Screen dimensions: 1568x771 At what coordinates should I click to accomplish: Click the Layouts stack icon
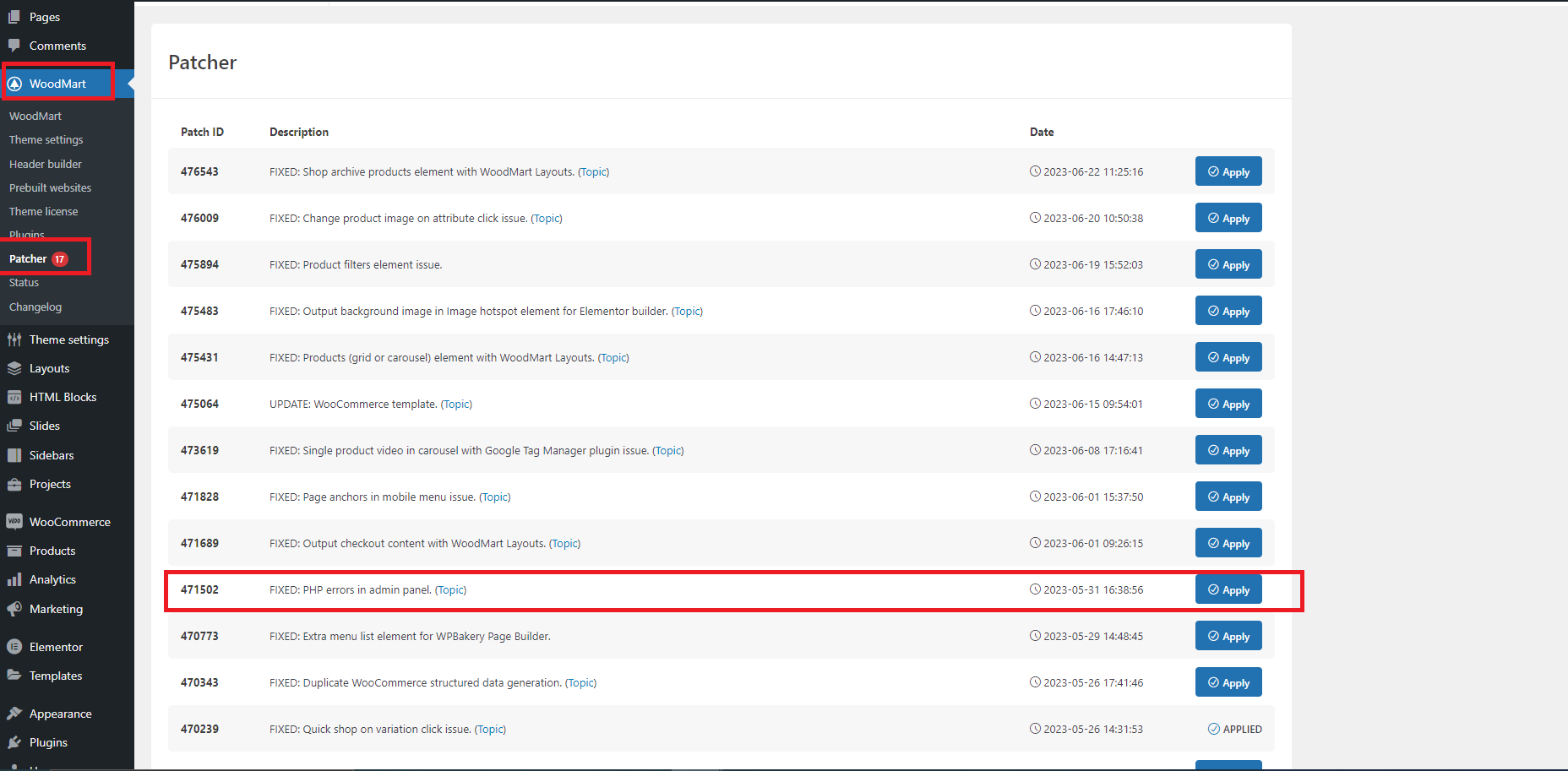point(14,368)
